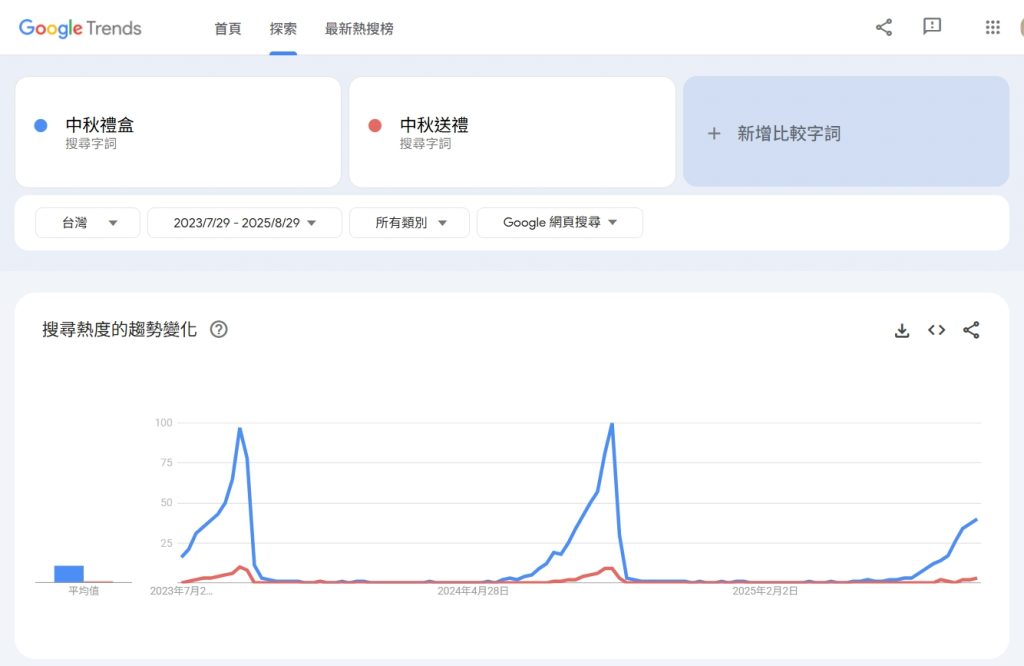Share the interest-over-time chart
The image size is (1024, 666).
[971, 330]
